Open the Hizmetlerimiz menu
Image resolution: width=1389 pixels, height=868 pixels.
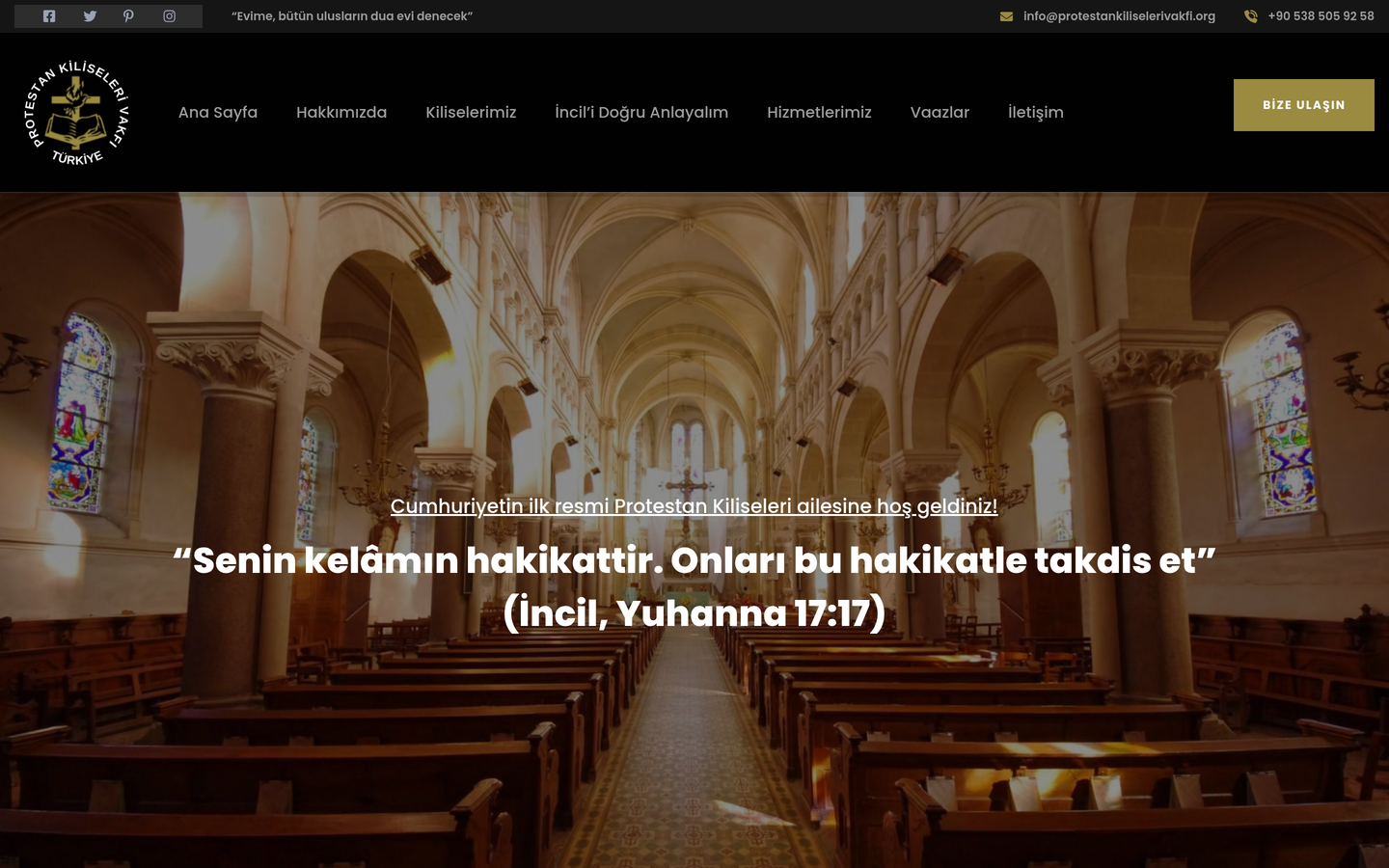819,112
